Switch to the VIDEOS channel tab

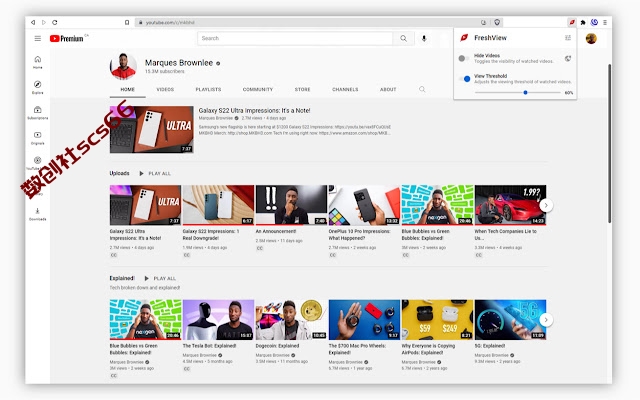(165, 89)
